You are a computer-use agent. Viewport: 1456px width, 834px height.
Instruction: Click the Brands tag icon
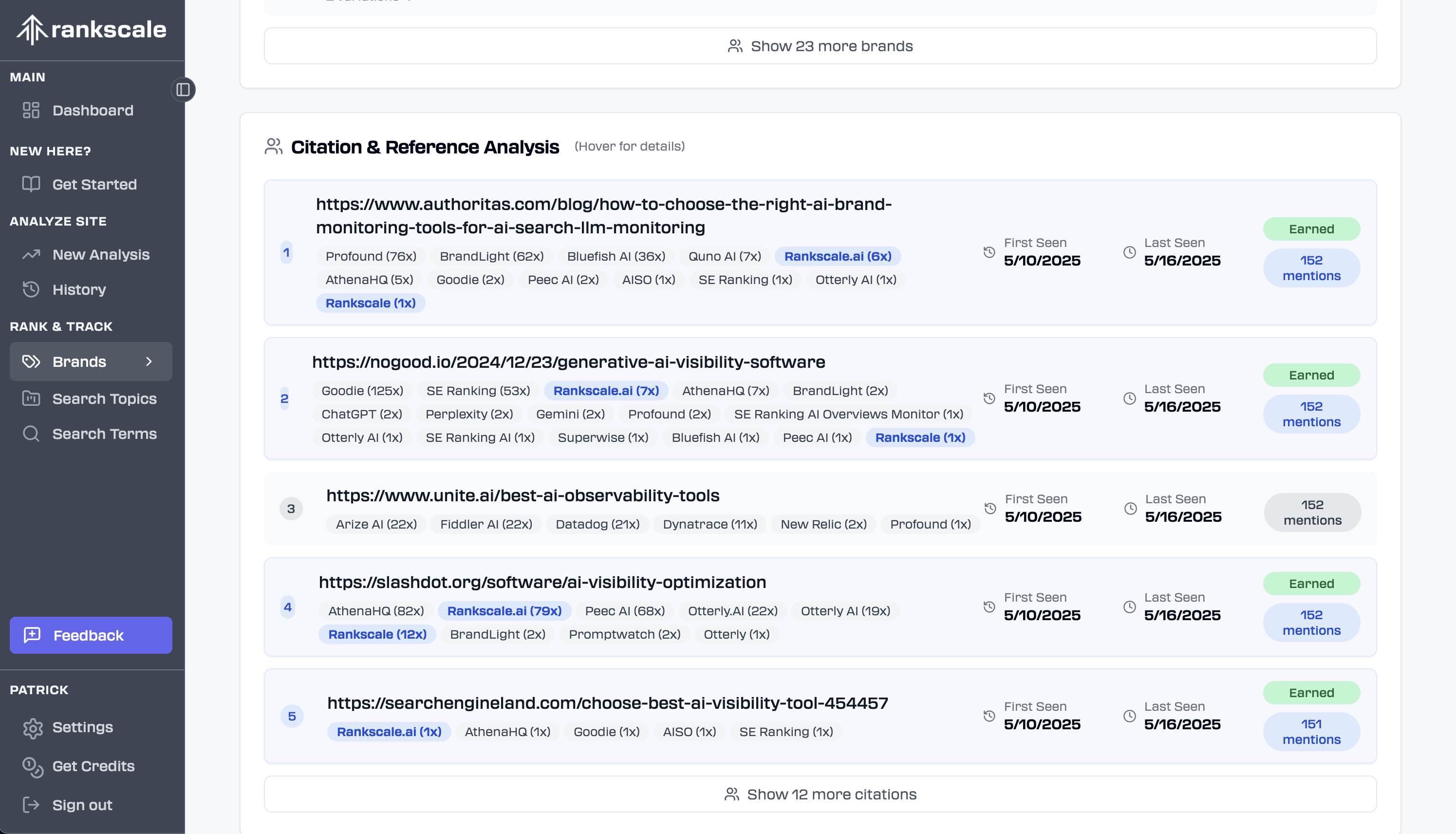[x=31, y=361]
